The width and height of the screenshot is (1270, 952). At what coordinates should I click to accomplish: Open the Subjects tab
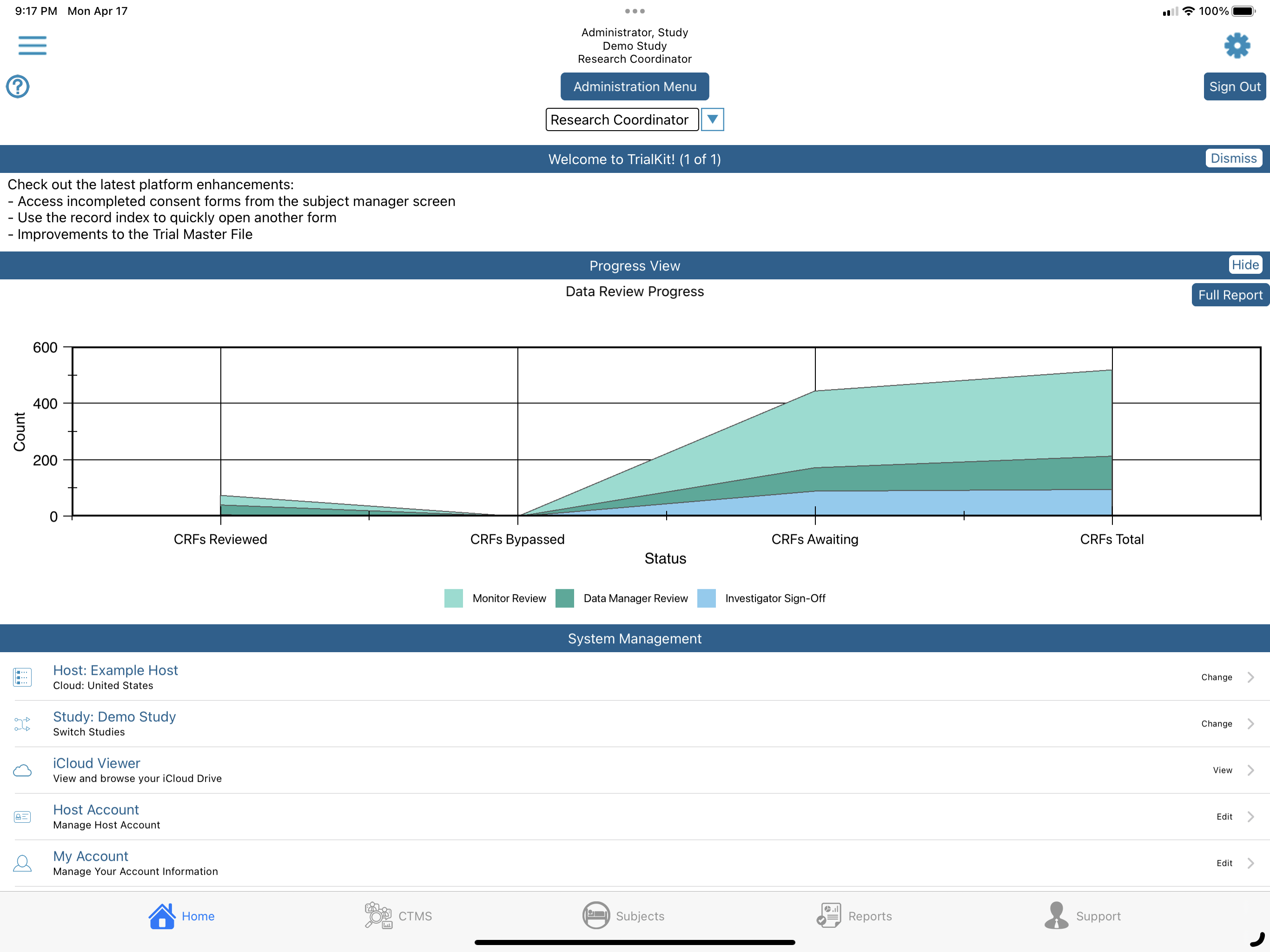623,916
